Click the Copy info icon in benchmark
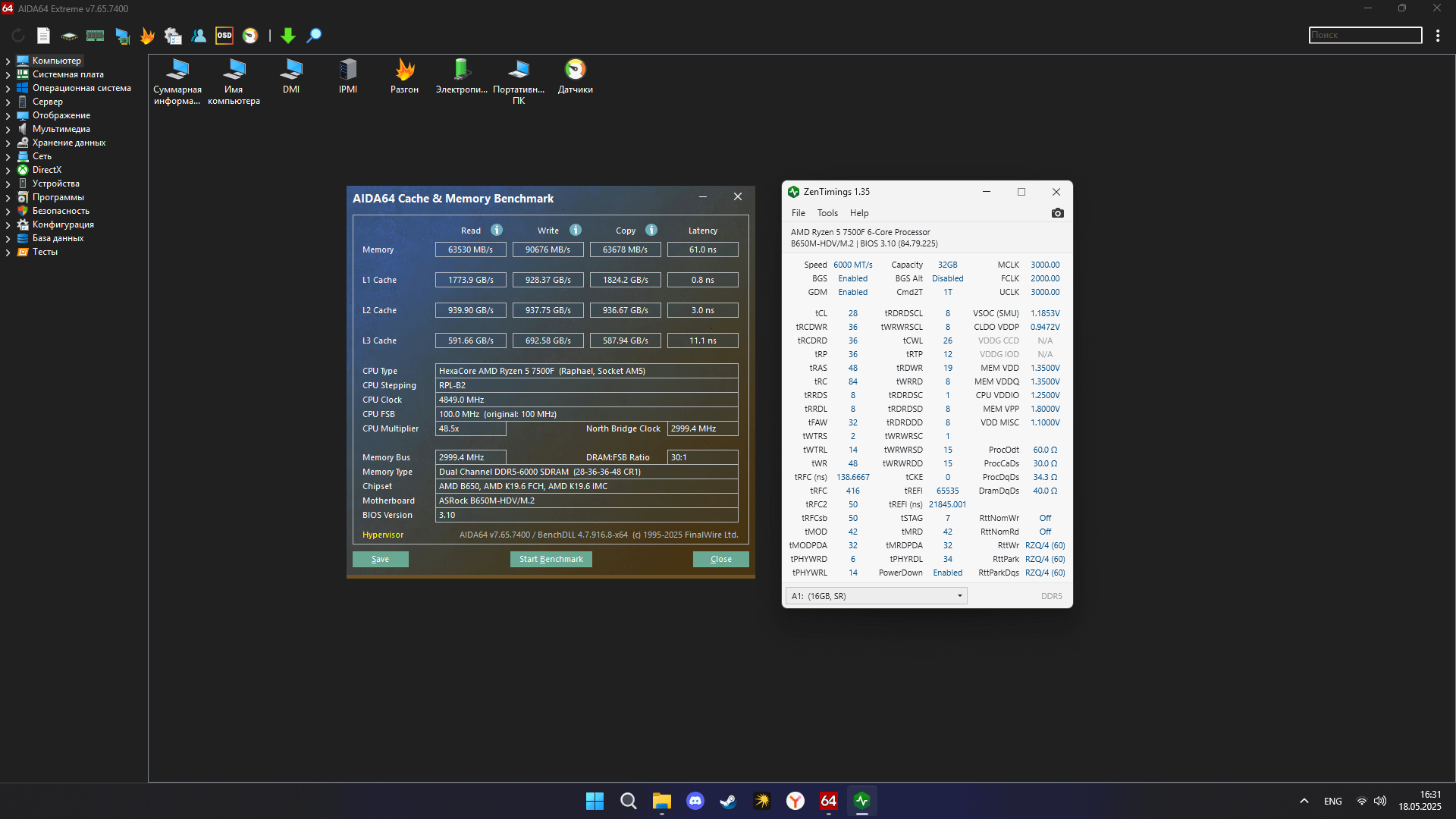The height and width of the screenshot is (819, 1456). click(x=651, y=230)
